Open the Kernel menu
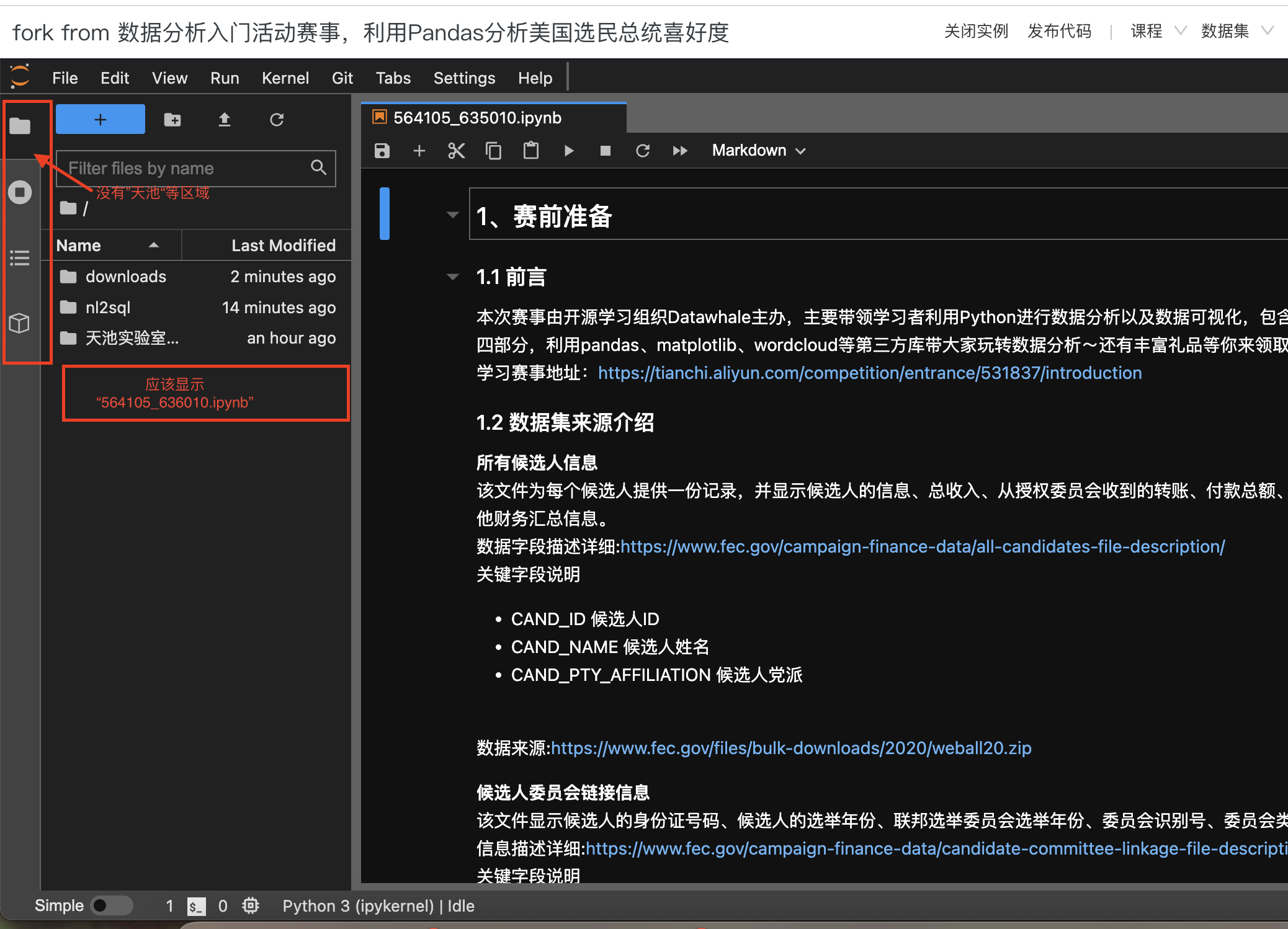The image size is (1288, 929). click(x=285, y=78)
